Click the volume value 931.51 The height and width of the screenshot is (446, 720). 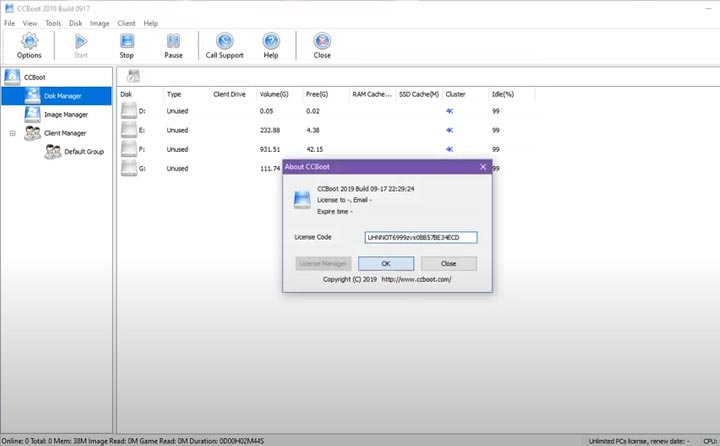click(x=270, y=149)
